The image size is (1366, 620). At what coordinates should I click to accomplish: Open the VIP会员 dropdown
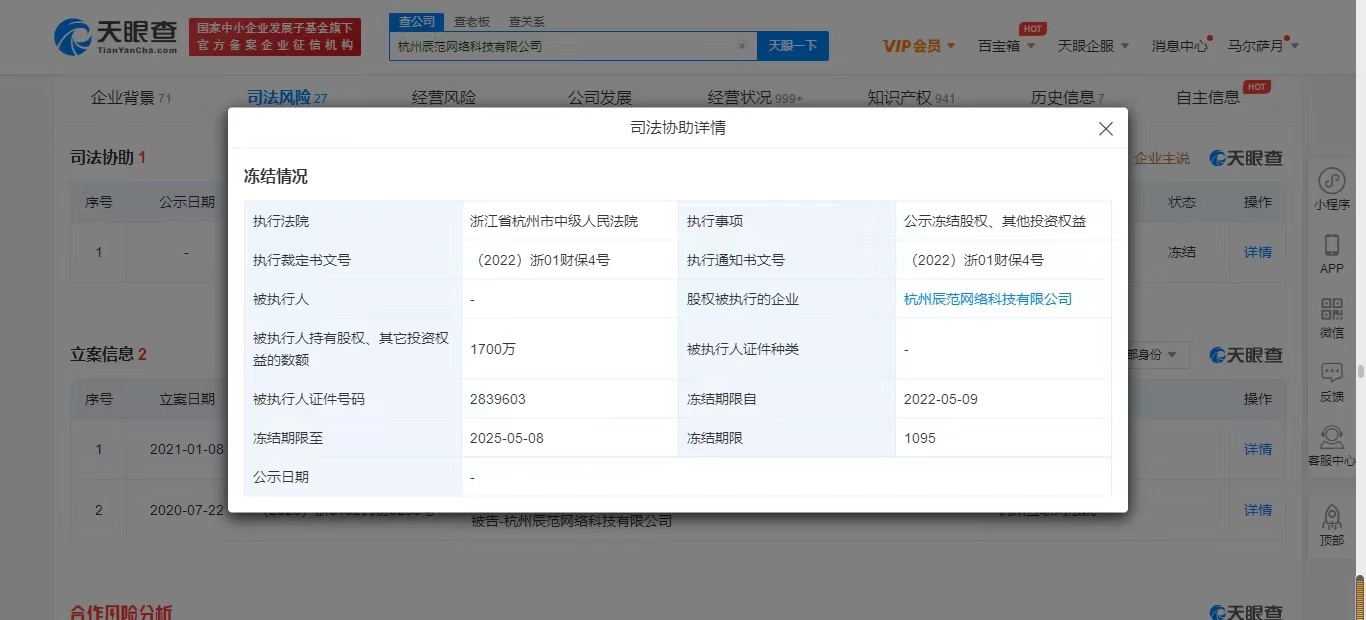point(919,46)
